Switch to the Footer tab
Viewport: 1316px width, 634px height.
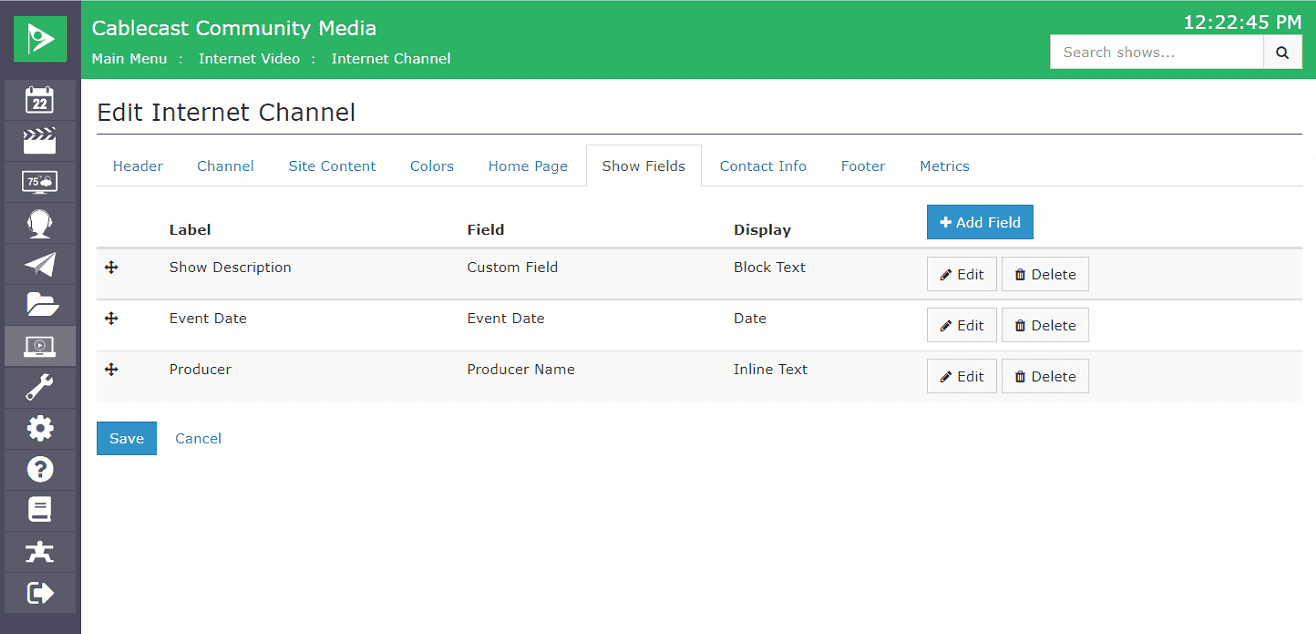tap(863, 166)
